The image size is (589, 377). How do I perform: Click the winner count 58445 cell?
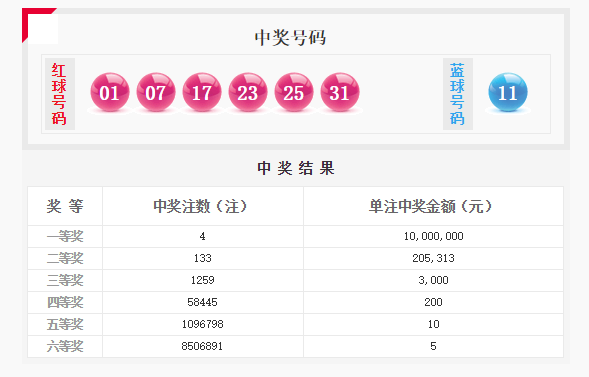pyautogui.click(x=203, y=302)
